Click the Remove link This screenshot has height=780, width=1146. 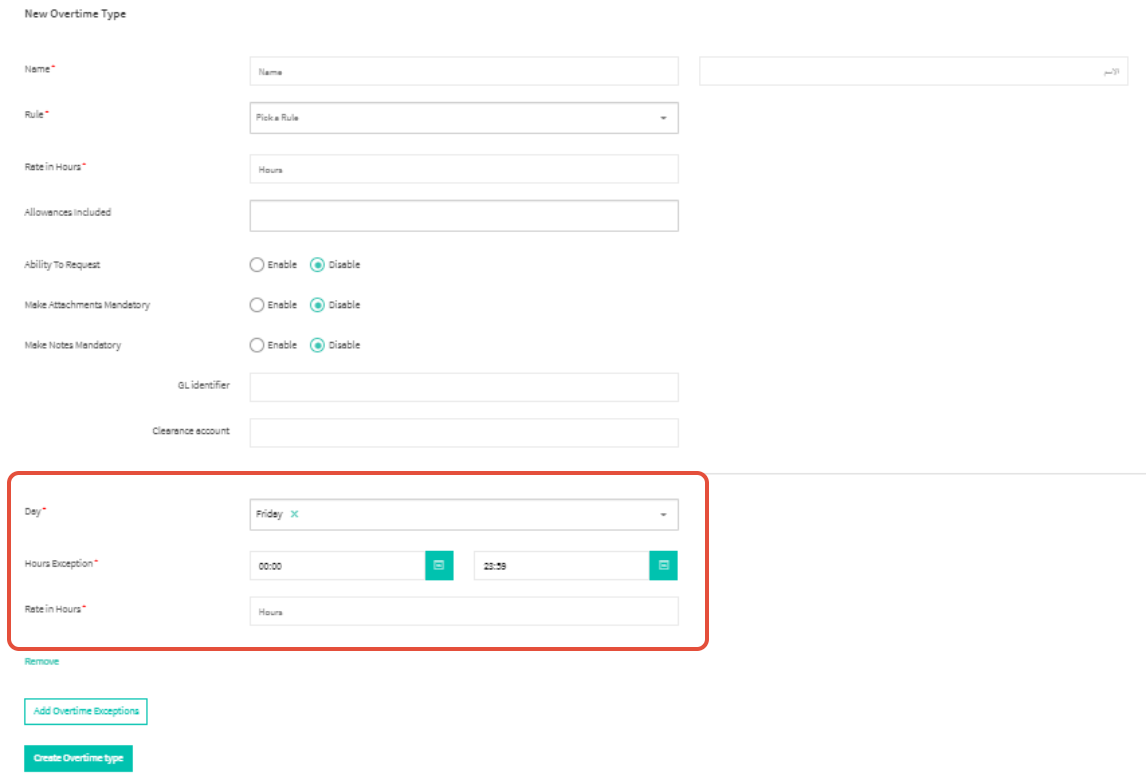42,662
